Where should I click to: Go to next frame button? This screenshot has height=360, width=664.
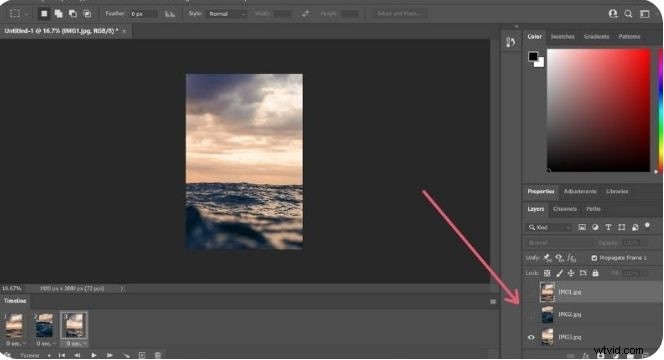[x=110, y=355]
